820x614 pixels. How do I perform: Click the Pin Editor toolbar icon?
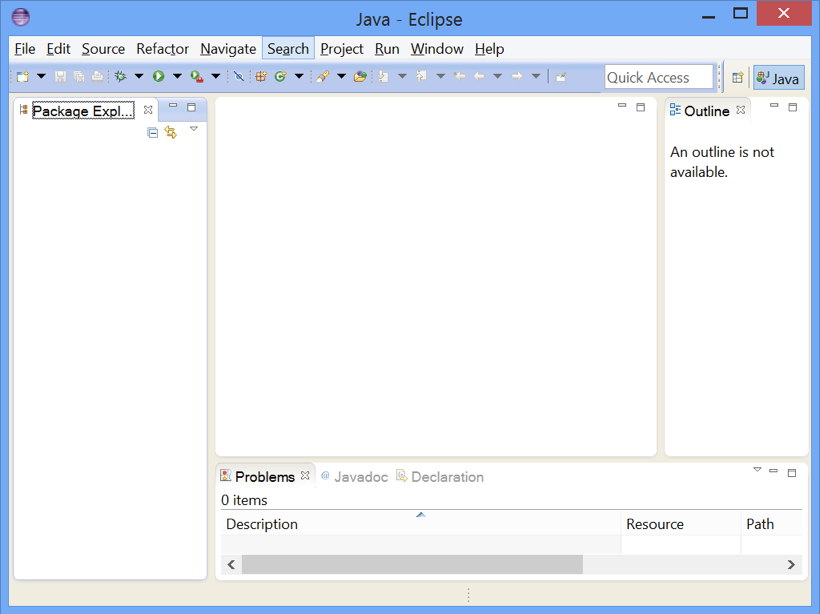click(x=561, y=77)
